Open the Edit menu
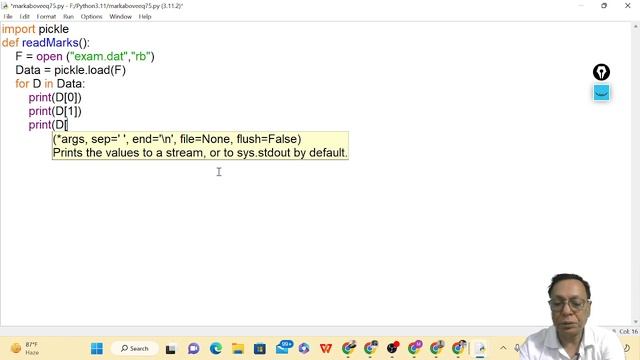 coord(24,17)
